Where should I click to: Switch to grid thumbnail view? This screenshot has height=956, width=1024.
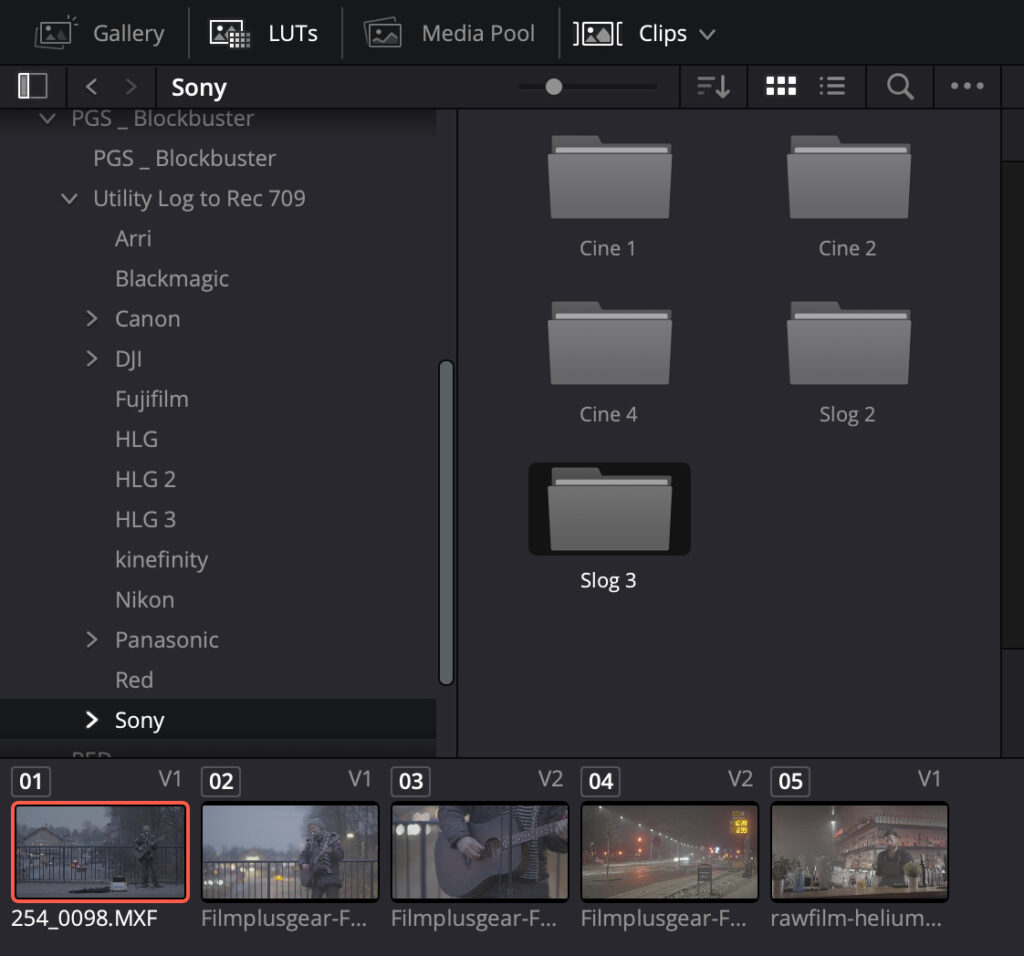[x=781, y=87]
